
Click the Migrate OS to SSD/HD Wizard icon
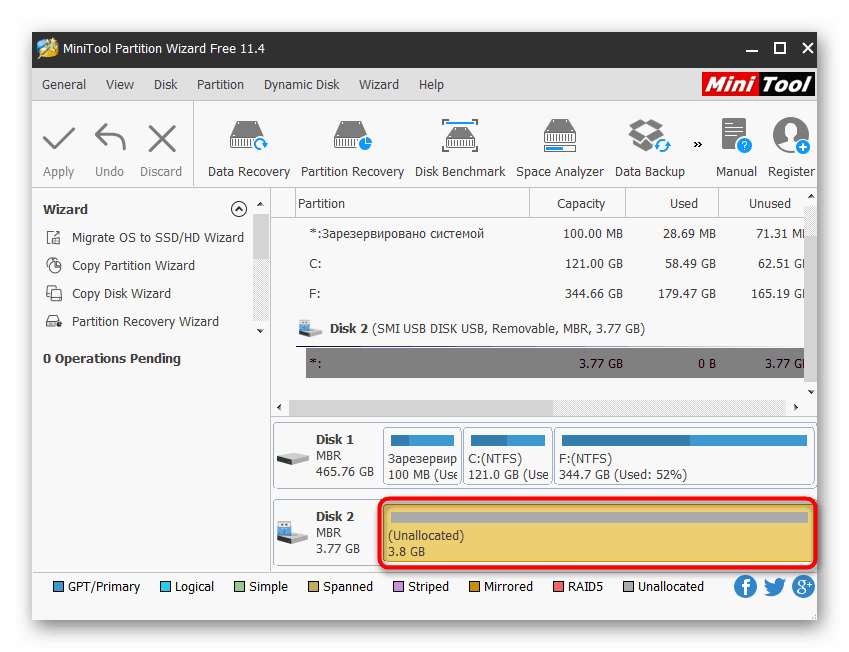(x=54, y=237)
